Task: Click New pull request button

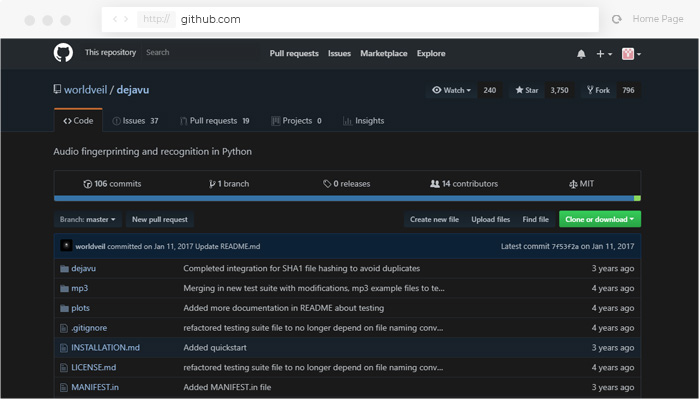Action: click(x=160, y=220)
